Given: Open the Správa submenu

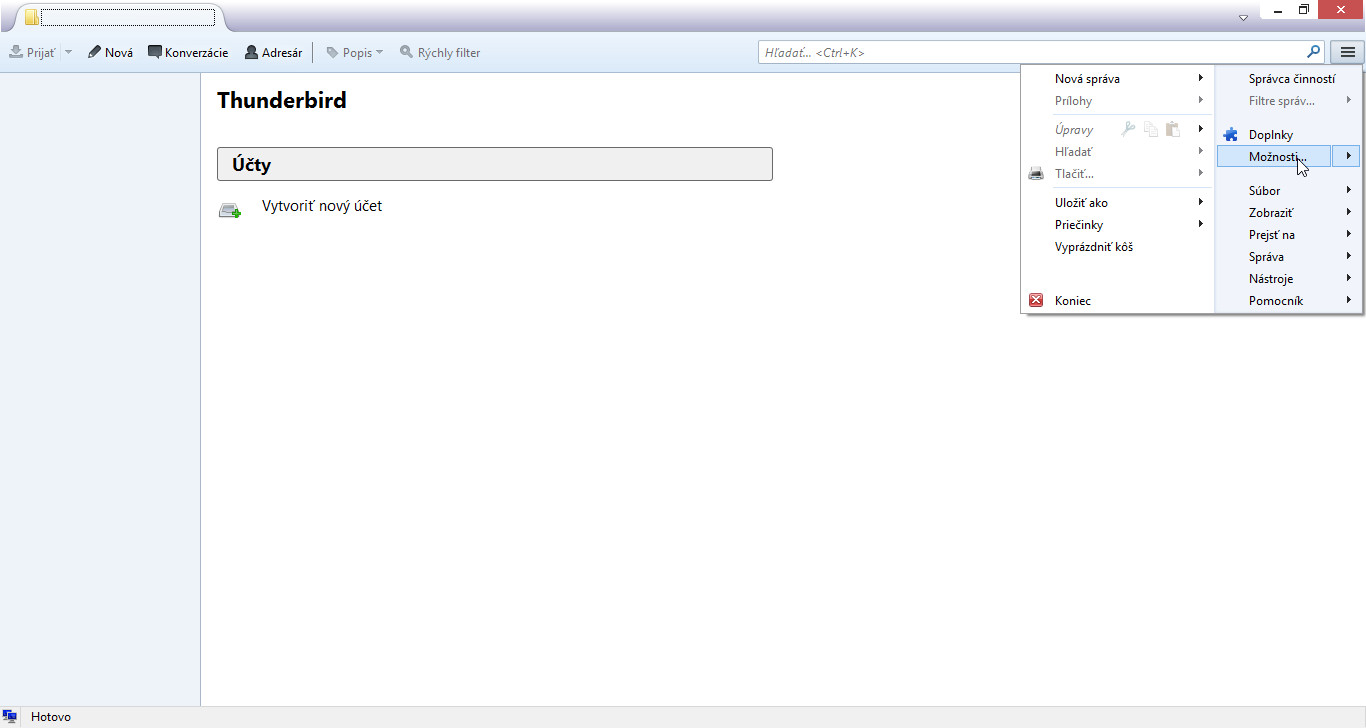Looking at the screenshot, I should [1289, 256].
